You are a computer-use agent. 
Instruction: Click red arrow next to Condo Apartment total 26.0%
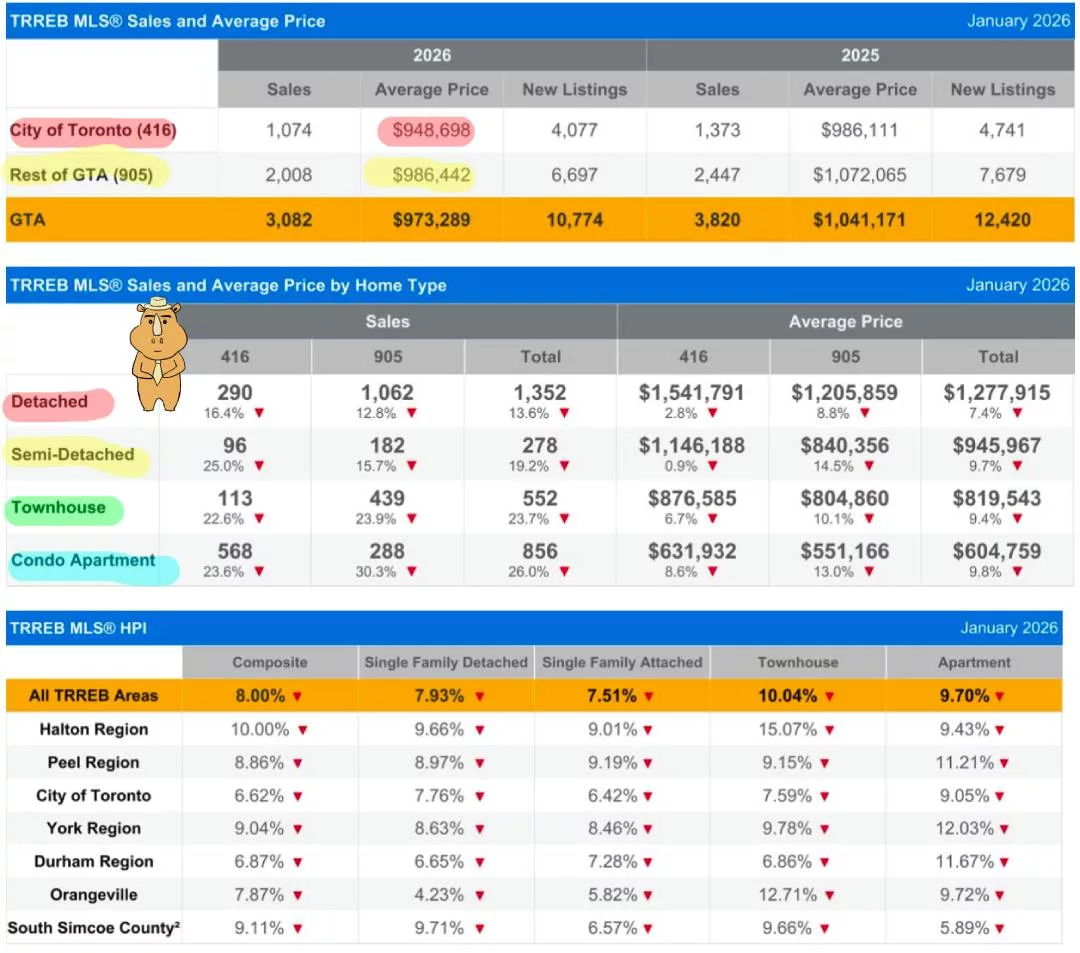click(x=563, y=571)
